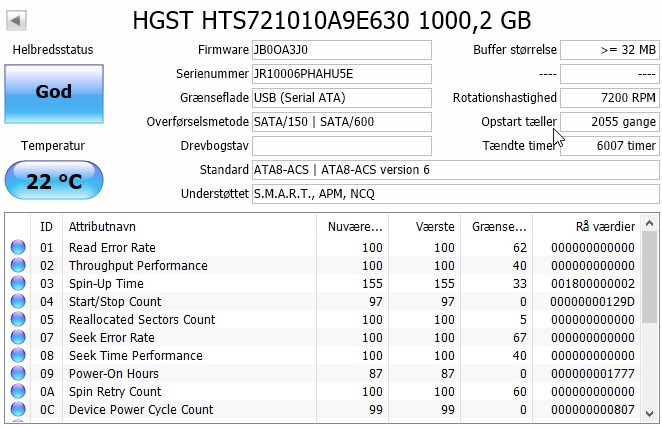Click the Understøttet field S.M.A.R.T., APM, NCQ

tap(456, 194)
